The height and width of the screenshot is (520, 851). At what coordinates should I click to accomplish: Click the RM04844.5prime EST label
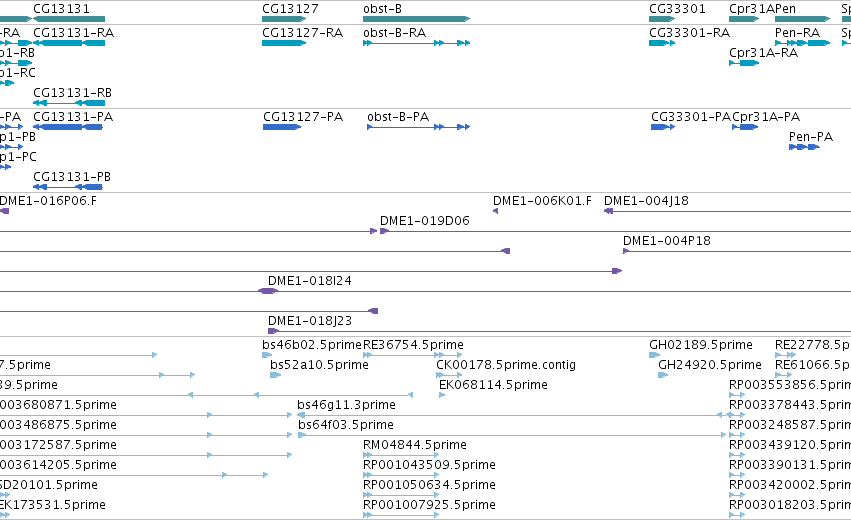pos(415,445)
